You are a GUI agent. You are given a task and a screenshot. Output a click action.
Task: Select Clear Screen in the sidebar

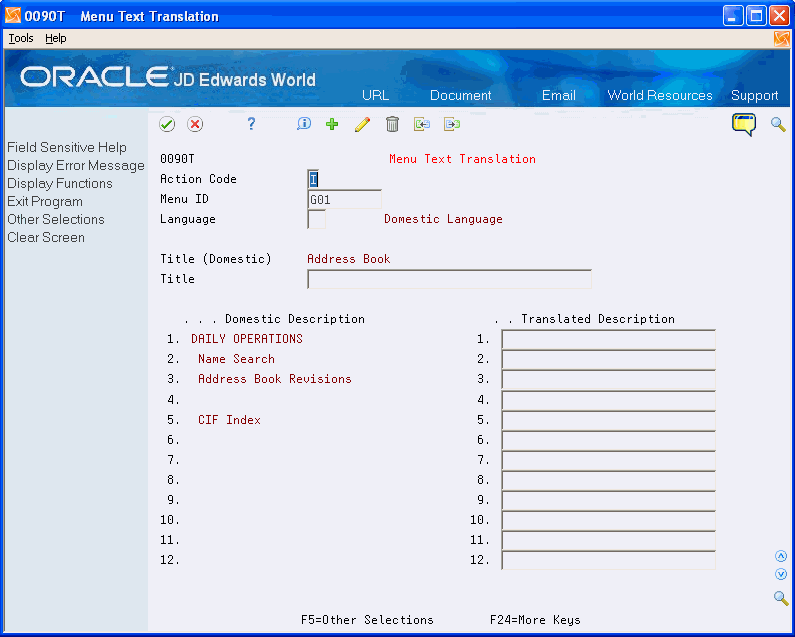(46, 238)
